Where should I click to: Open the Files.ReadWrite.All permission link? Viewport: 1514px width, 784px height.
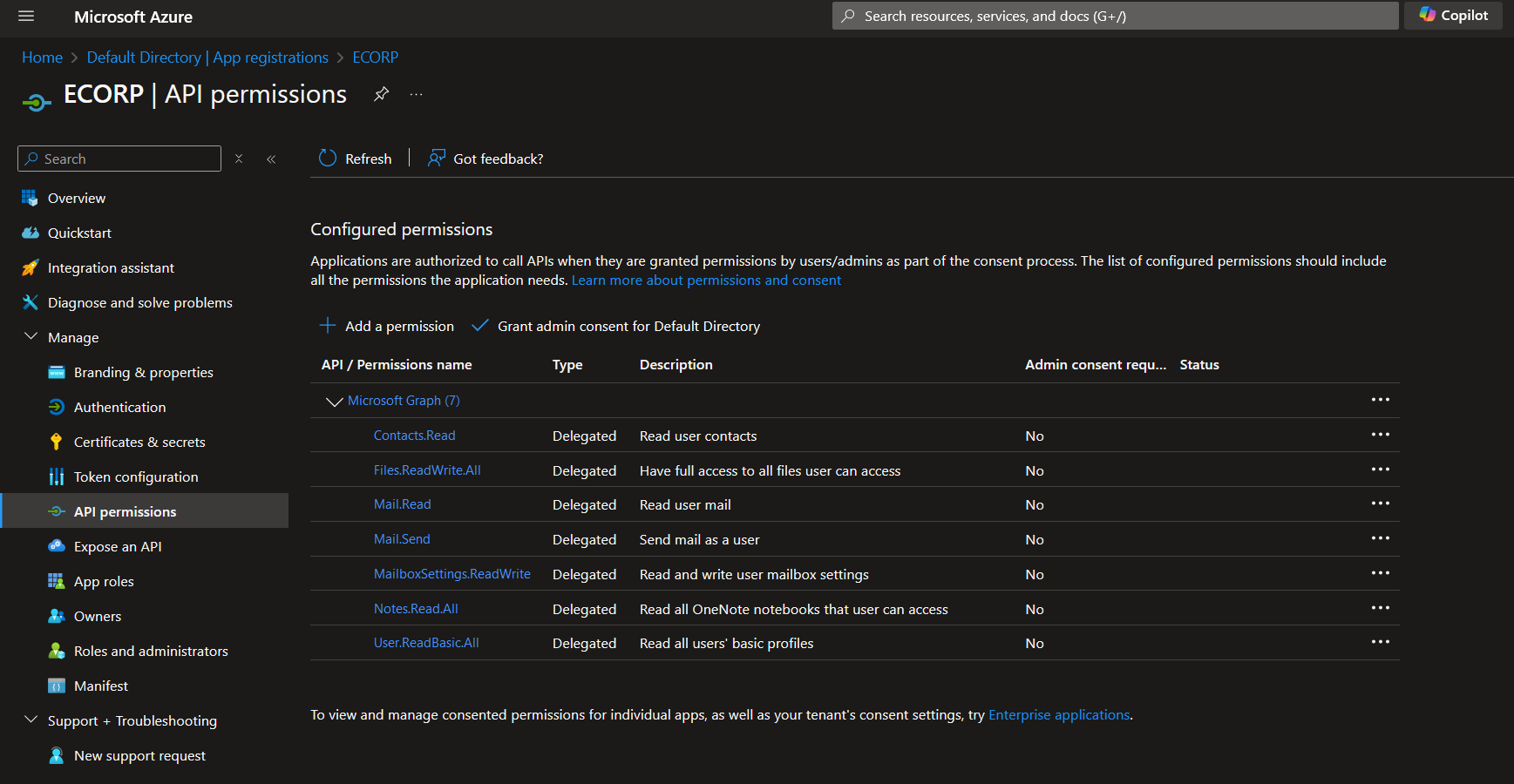point(427,470)
